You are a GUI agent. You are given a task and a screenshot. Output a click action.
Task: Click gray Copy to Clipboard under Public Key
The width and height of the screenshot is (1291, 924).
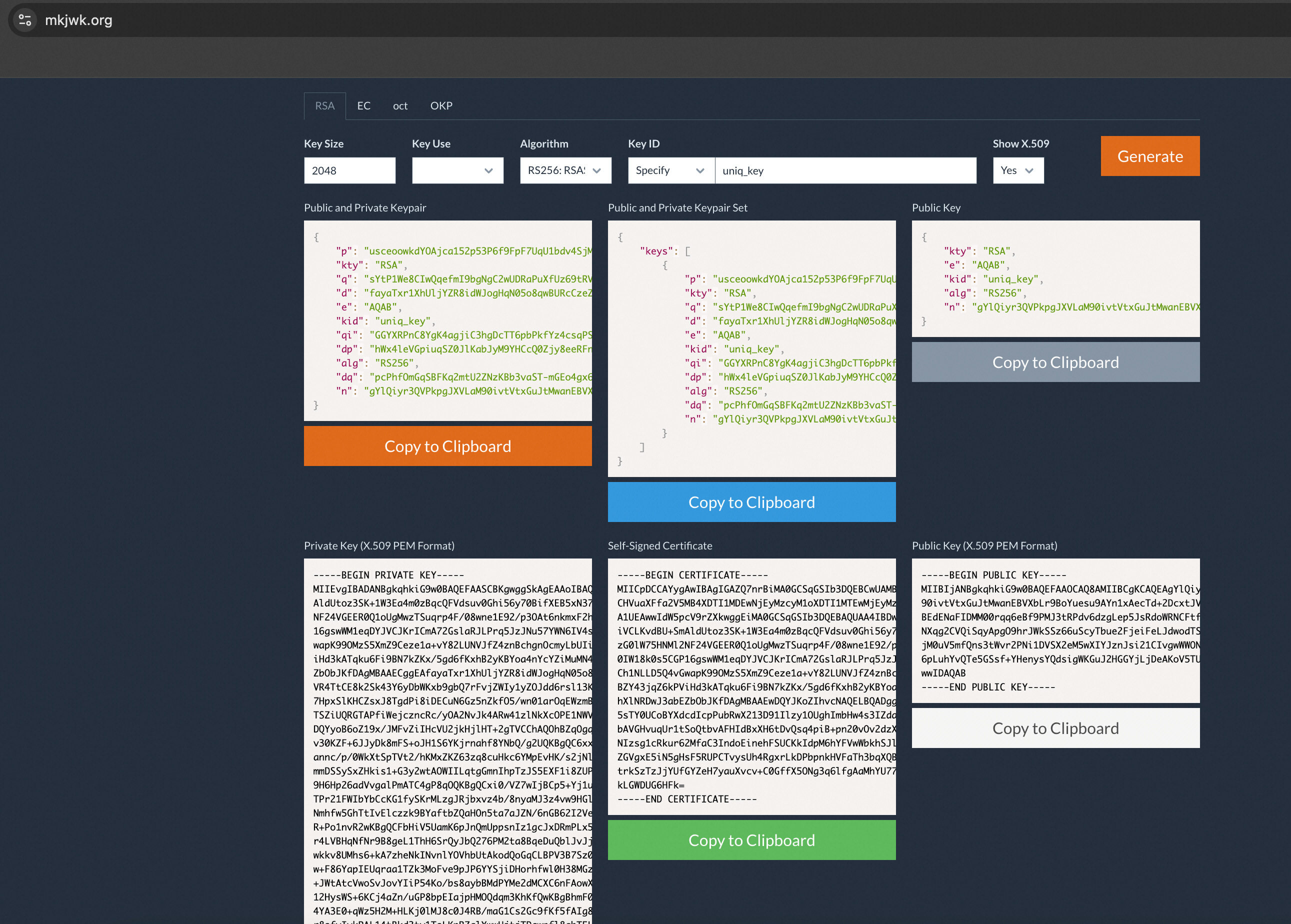pos(1055,362)
